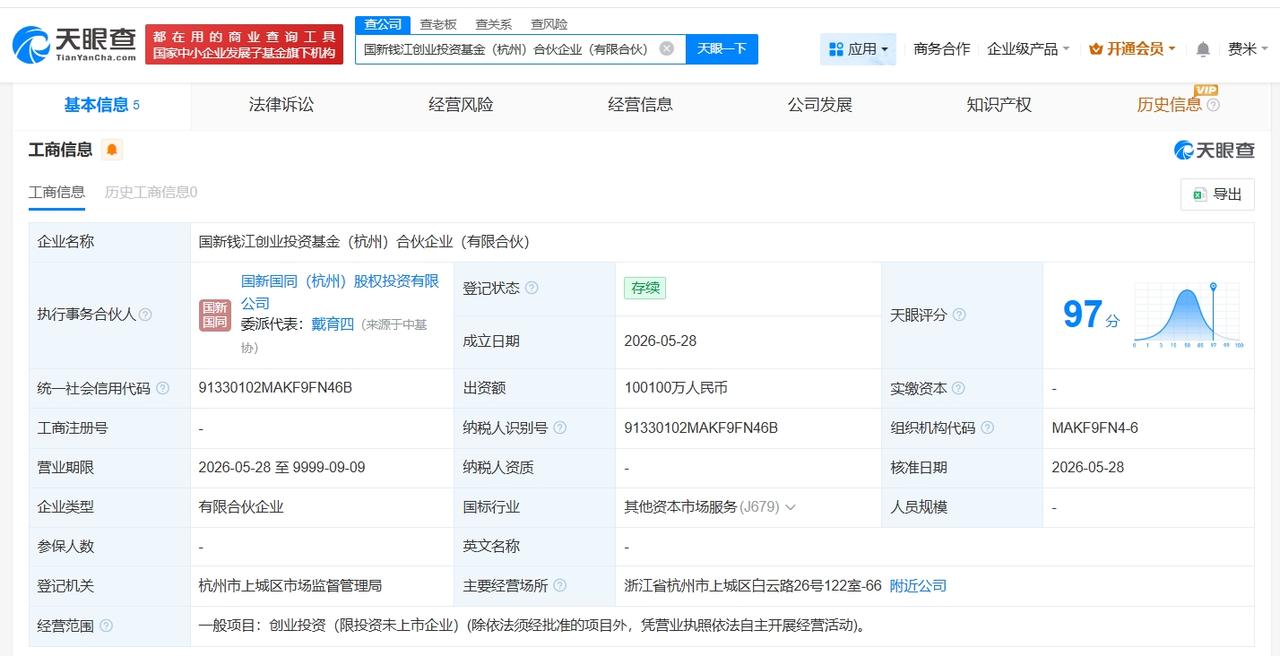Select the 查公司 search tab
Image resolution: width=1280 pixels, height=656 pixels.
click(x=383, y=24)
